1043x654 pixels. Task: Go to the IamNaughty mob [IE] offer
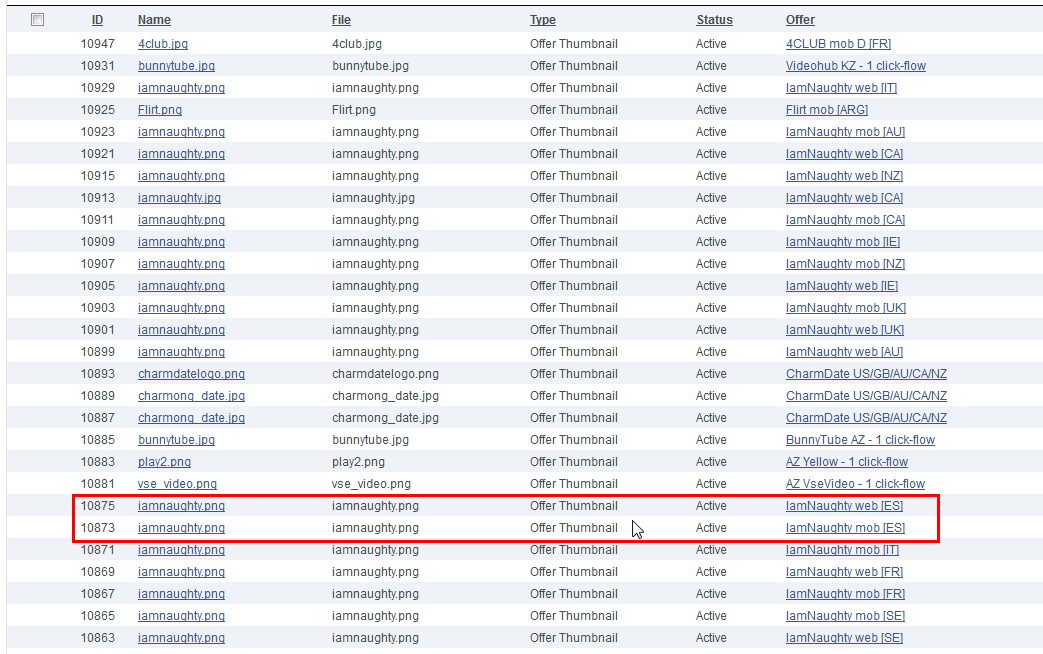843,242
